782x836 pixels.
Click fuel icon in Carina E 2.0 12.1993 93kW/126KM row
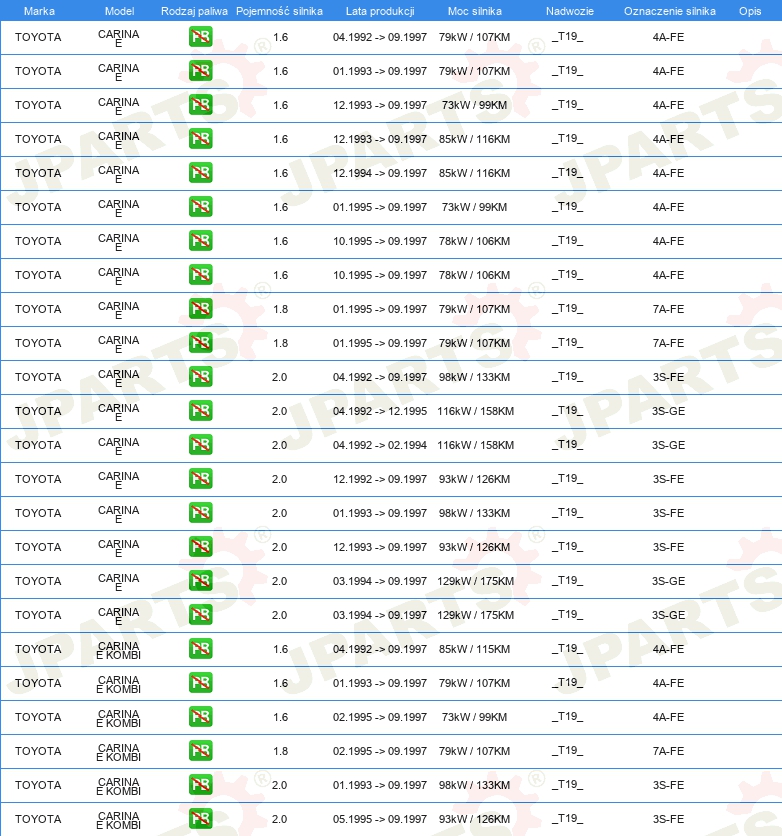200,546
